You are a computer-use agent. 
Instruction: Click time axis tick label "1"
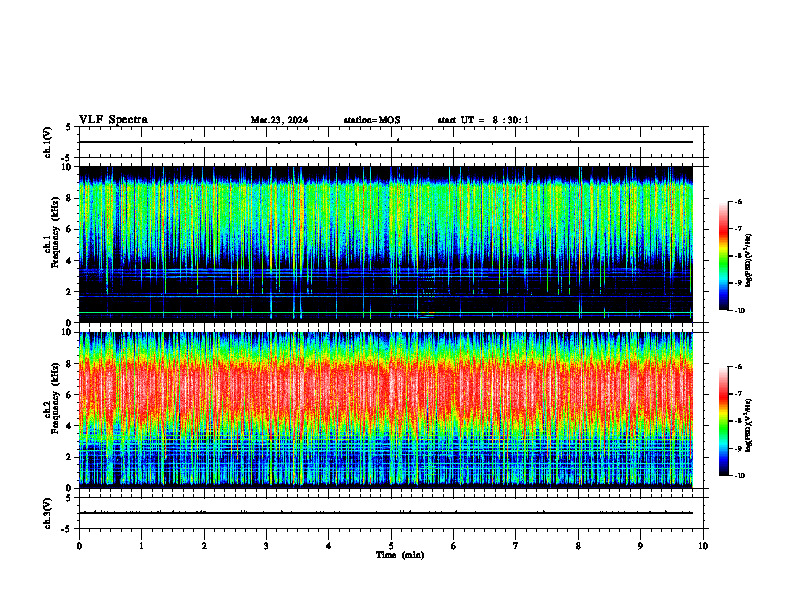[x=141, y=546]
